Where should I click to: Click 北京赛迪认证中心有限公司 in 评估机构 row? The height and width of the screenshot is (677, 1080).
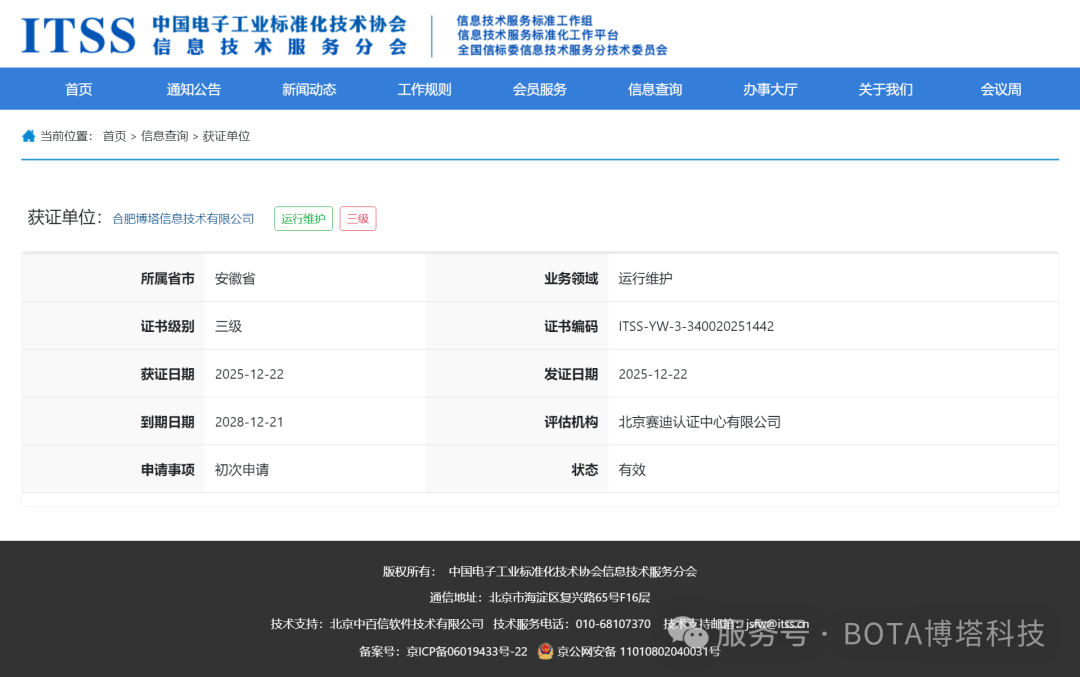click(700, 422)
